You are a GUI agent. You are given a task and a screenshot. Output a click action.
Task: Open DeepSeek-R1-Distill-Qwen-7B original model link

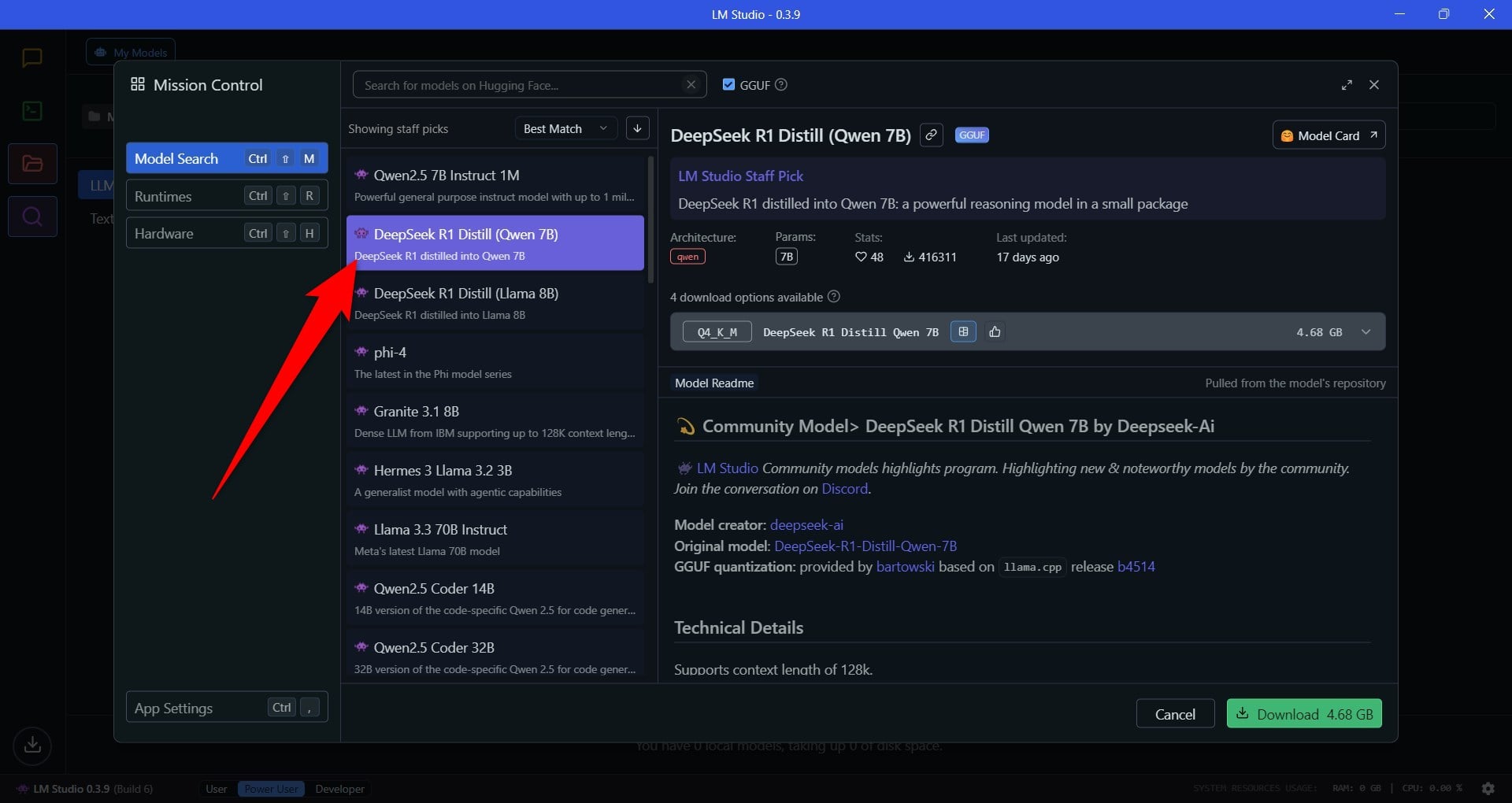(865, 546)
